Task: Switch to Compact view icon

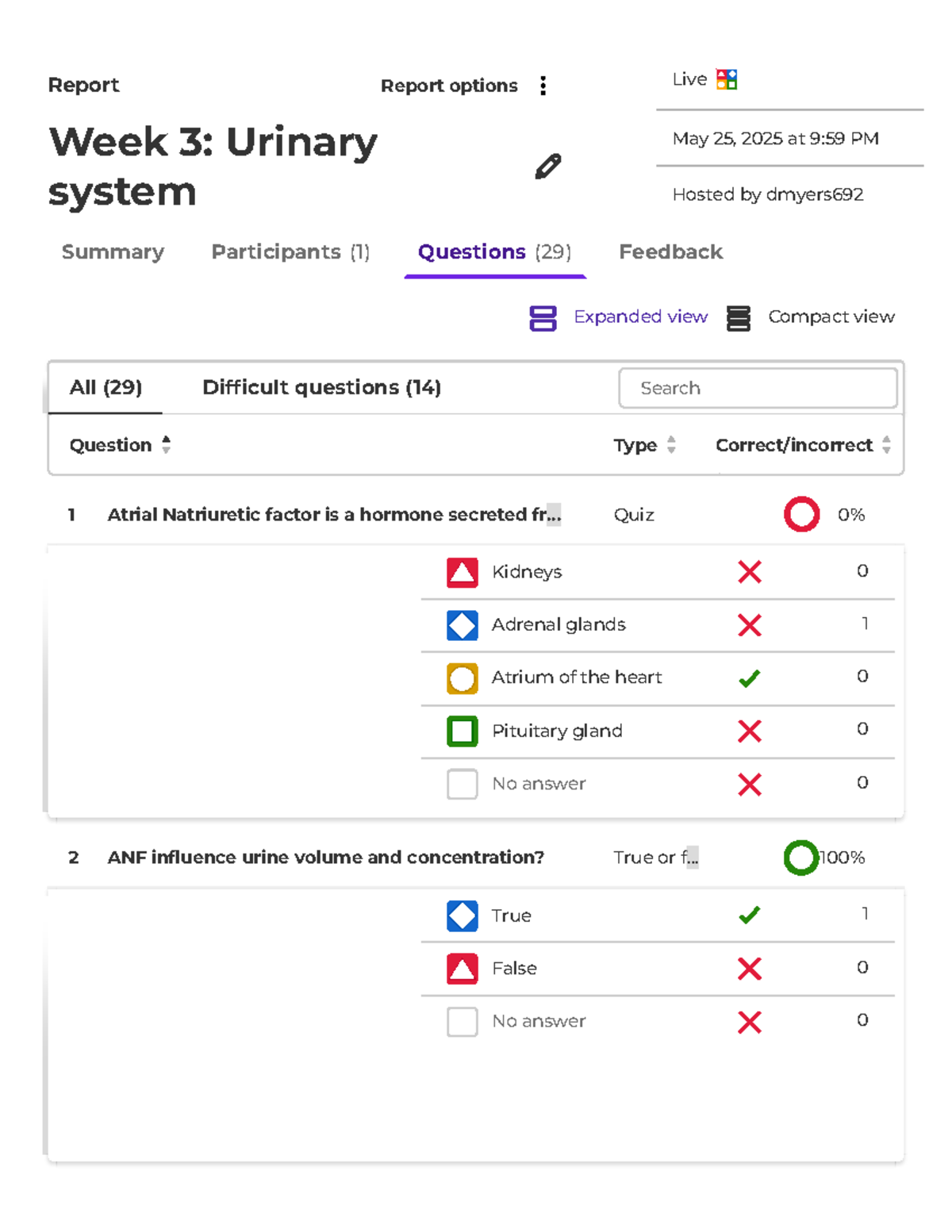Action: (x=738, y=318)
